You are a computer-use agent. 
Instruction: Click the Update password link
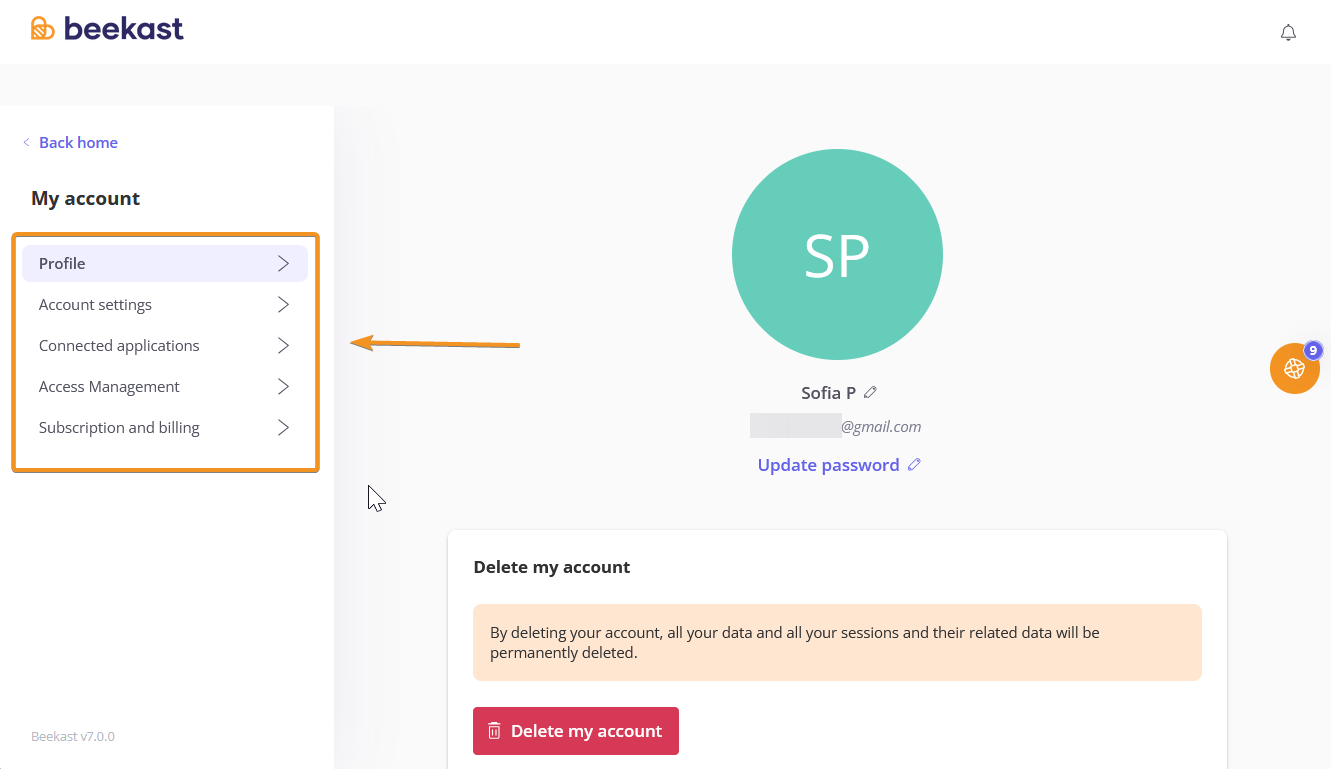pyautogui.click(x=828, y=465)
